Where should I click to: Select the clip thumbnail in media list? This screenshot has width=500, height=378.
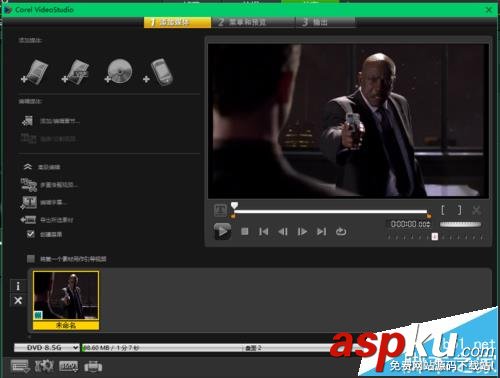[66, 300]
